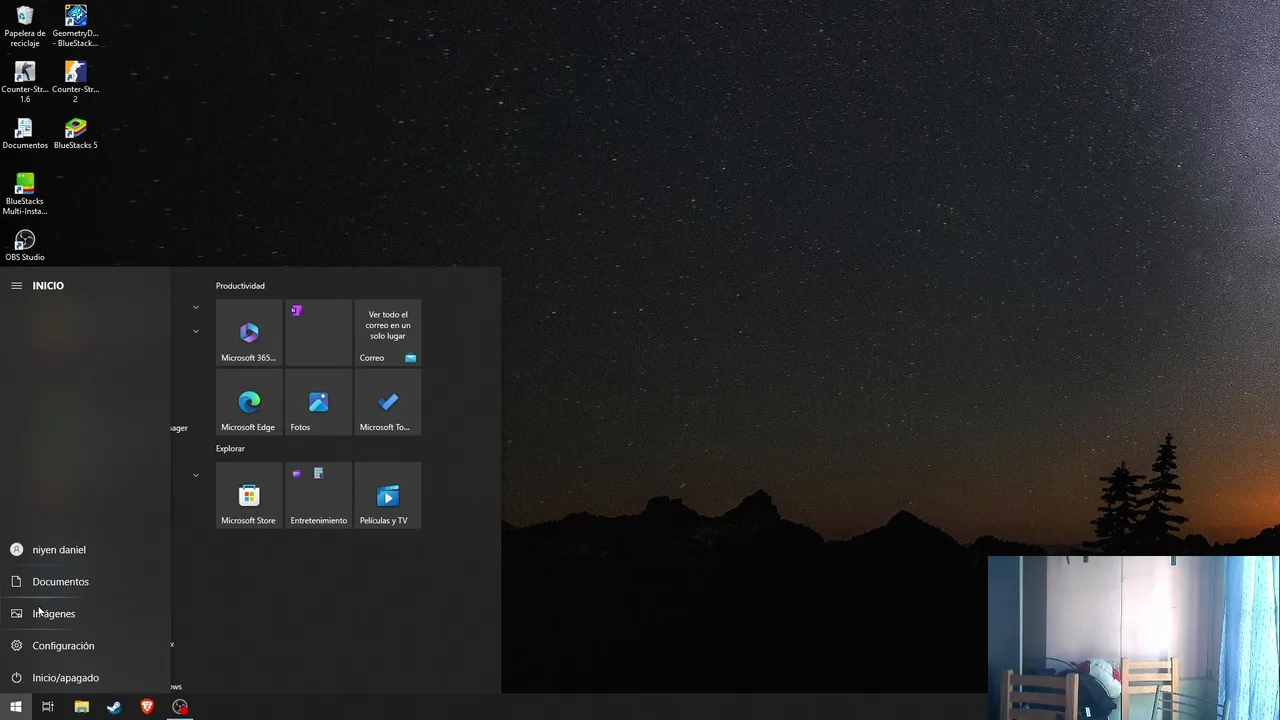Select the BlueStacks Multi-Instance desktop icon
Screen dimensions: 1280x720
(x=25, y=194)
